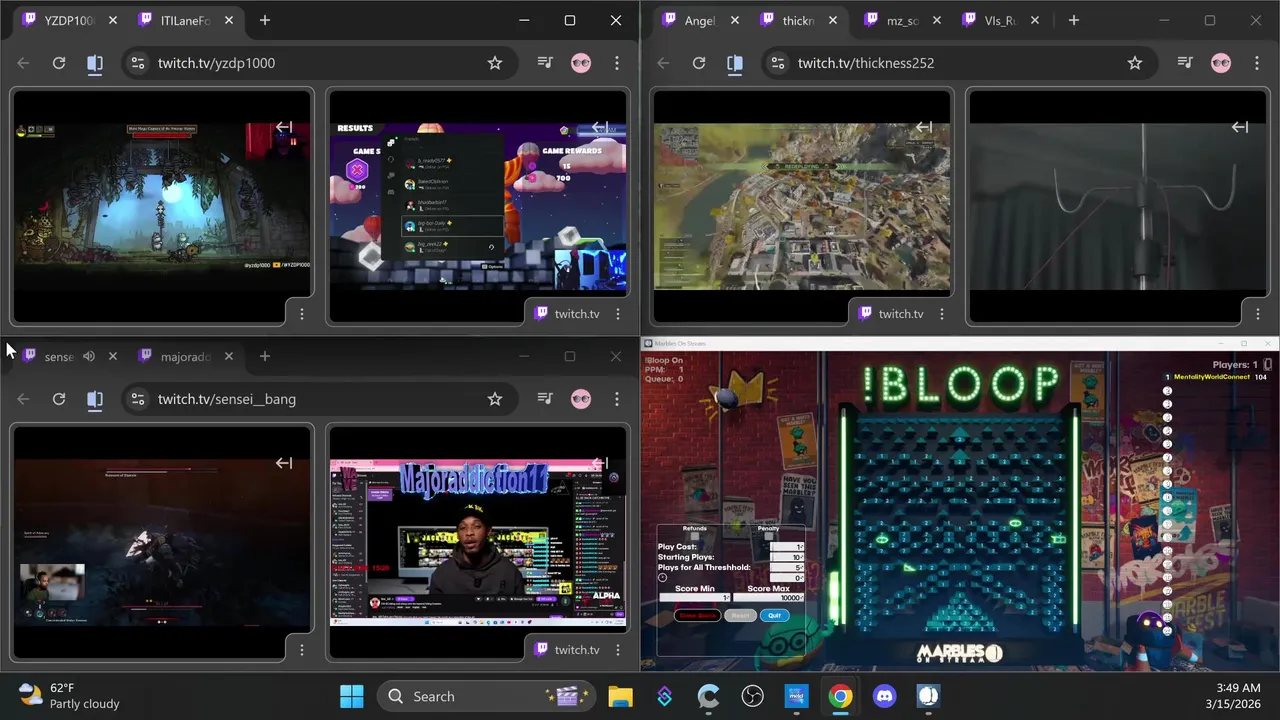The height and width of the screenshot is (720, 1280).
Task: Open profile avatar in the sensei__bang window
Action: [581, 399]
